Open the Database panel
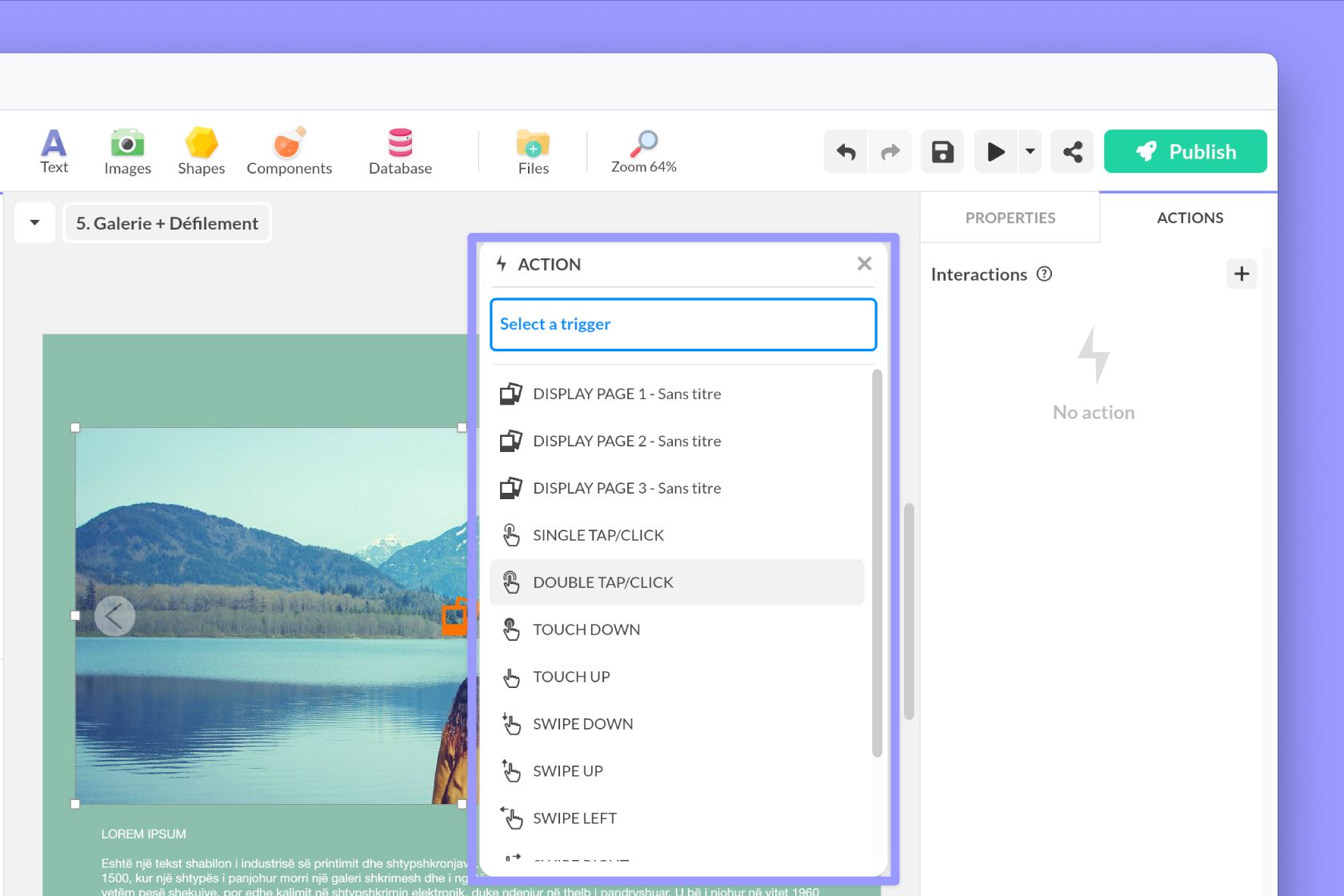Viewport: 1344px width, 896px height. click(x=400, y=150)
